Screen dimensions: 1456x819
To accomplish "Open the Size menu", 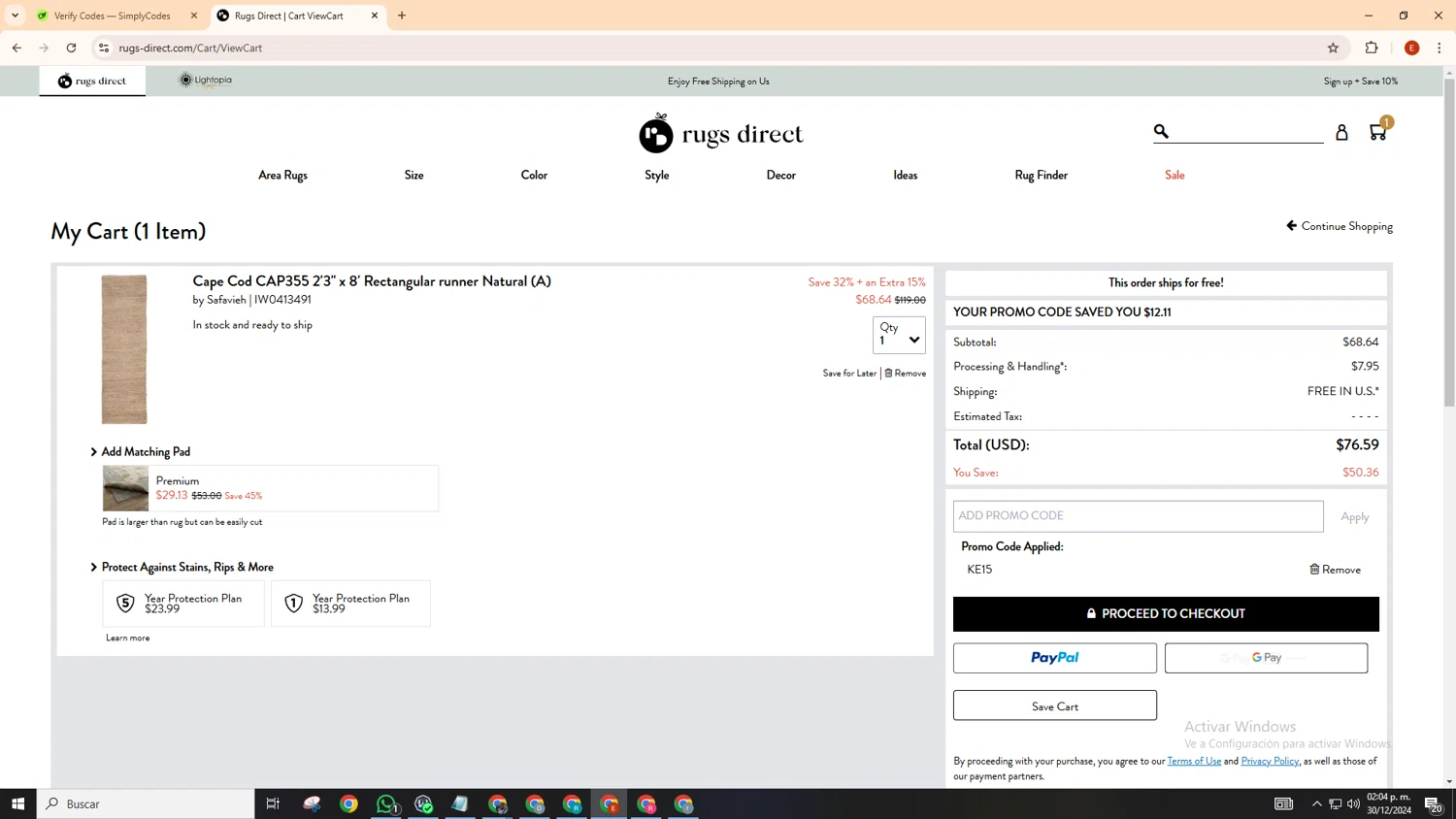I will (x=414, y=176).
